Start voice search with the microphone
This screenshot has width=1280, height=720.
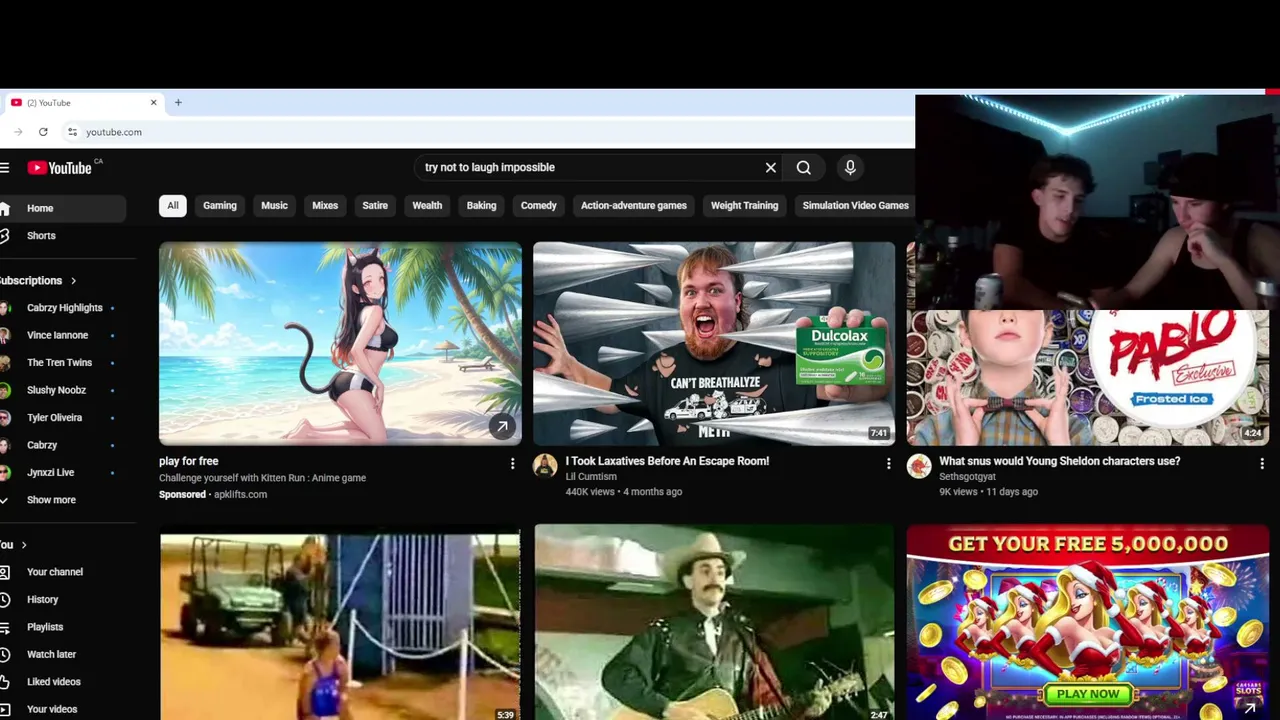click(x=850, y=168)
